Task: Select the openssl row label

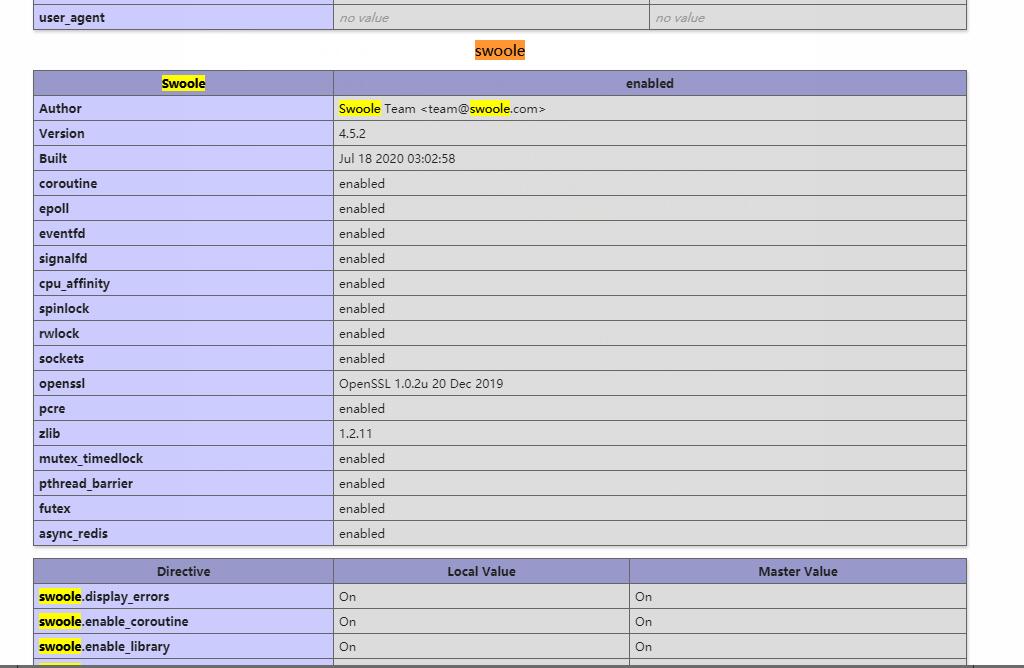Action: [62, 383]
